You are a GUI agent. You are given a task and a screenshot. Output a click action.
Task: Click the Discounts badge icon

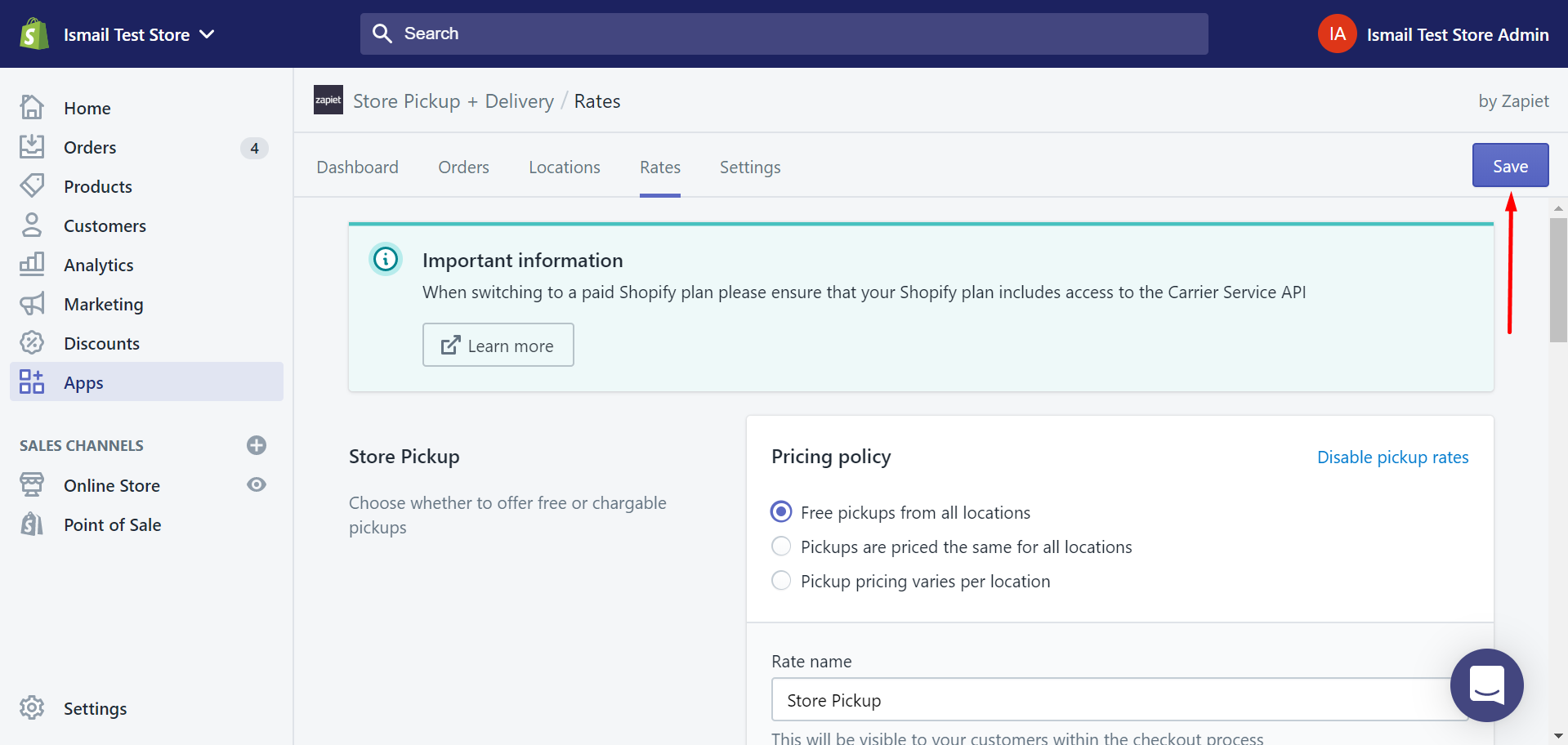pos(32,342)
